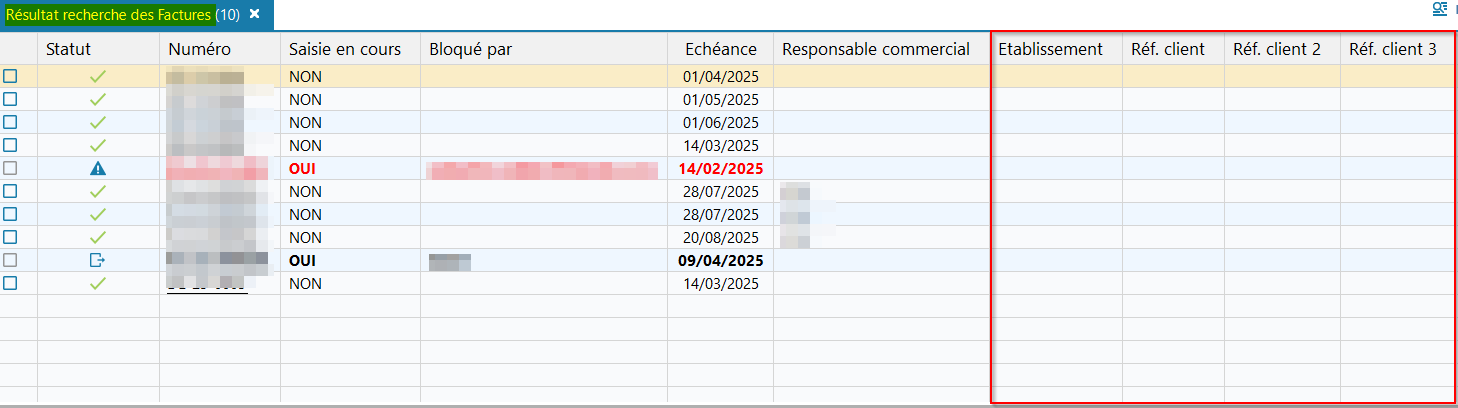Tick the checkbox of the 01/04/2025 row
The width and height of the screenshot is (1458, 408).
[10, 76]
